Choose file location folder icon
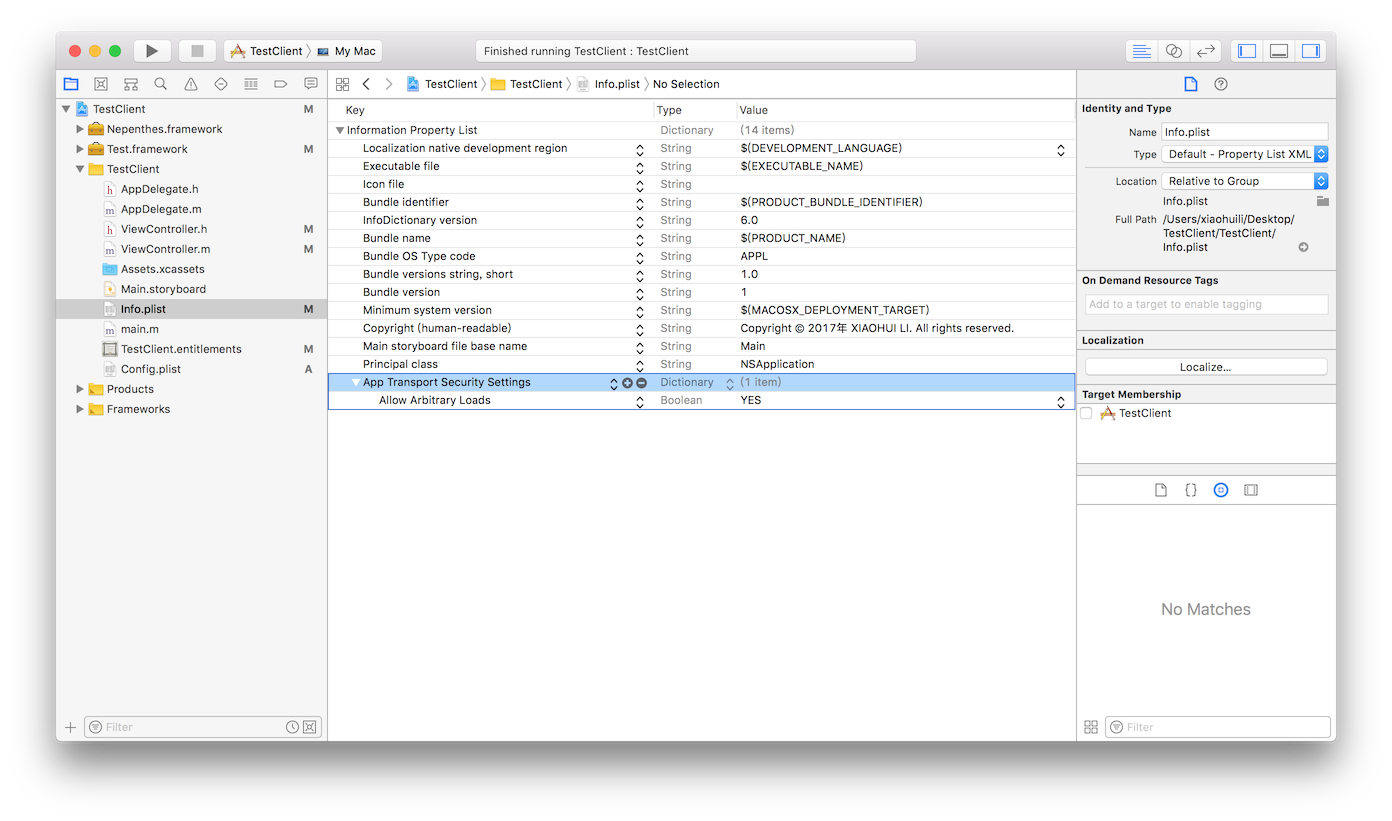 [x=1322, y=201]
